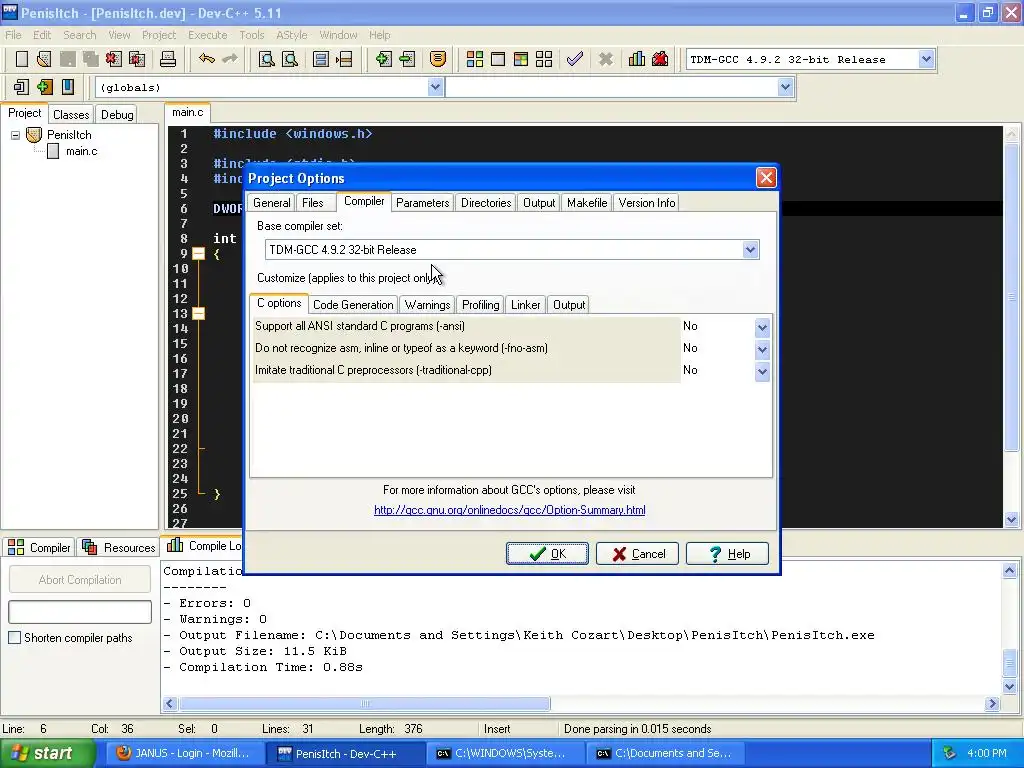
Task: Click the Print toolbar icon
Action: 168,59
